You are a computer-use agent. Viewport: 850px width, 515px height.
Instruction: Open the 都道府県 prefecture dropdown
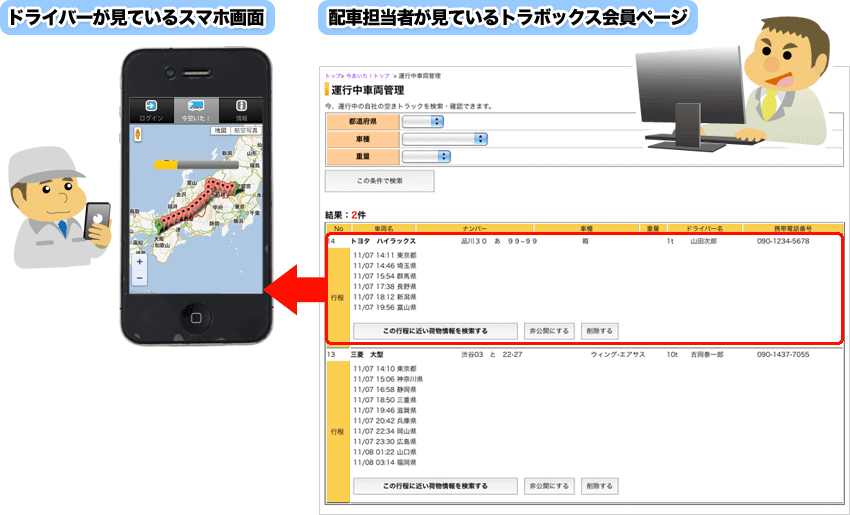coord(423,121)
